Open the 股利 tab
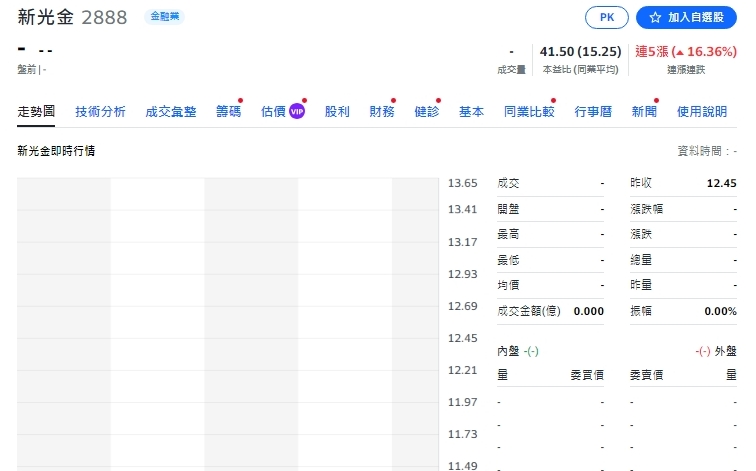The height and width of the screenshot is (471, 756). pyautogui.click(x=337, y=112)
